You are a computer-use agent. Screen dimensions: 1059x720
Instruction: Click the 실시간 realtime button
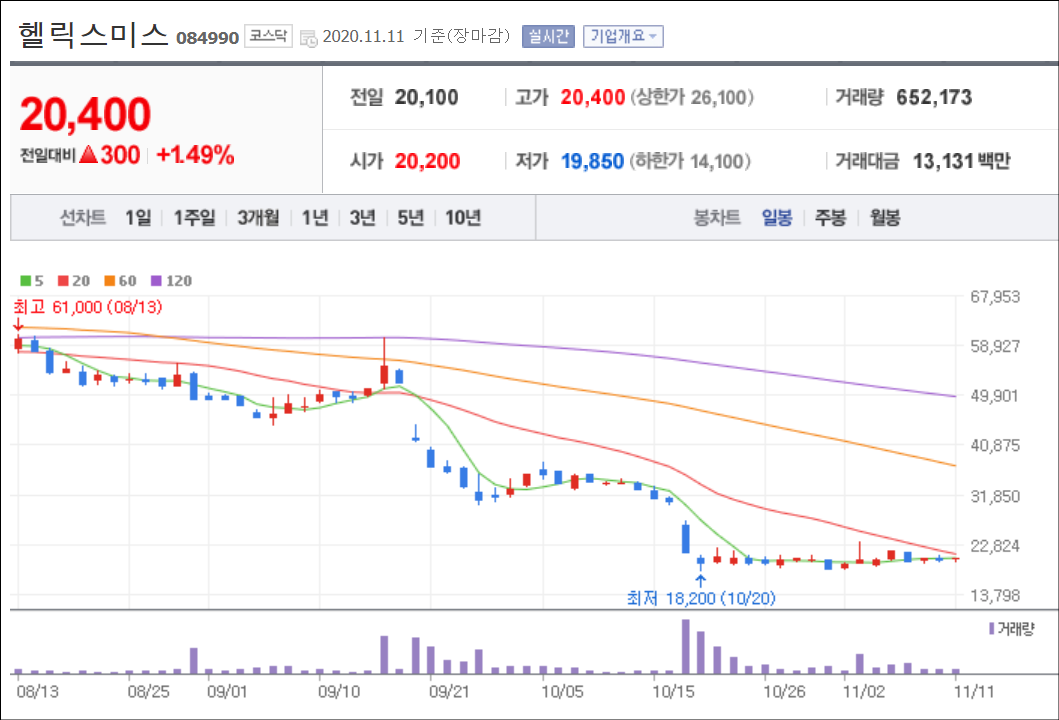pyautogui.click(x=548, y=36)
